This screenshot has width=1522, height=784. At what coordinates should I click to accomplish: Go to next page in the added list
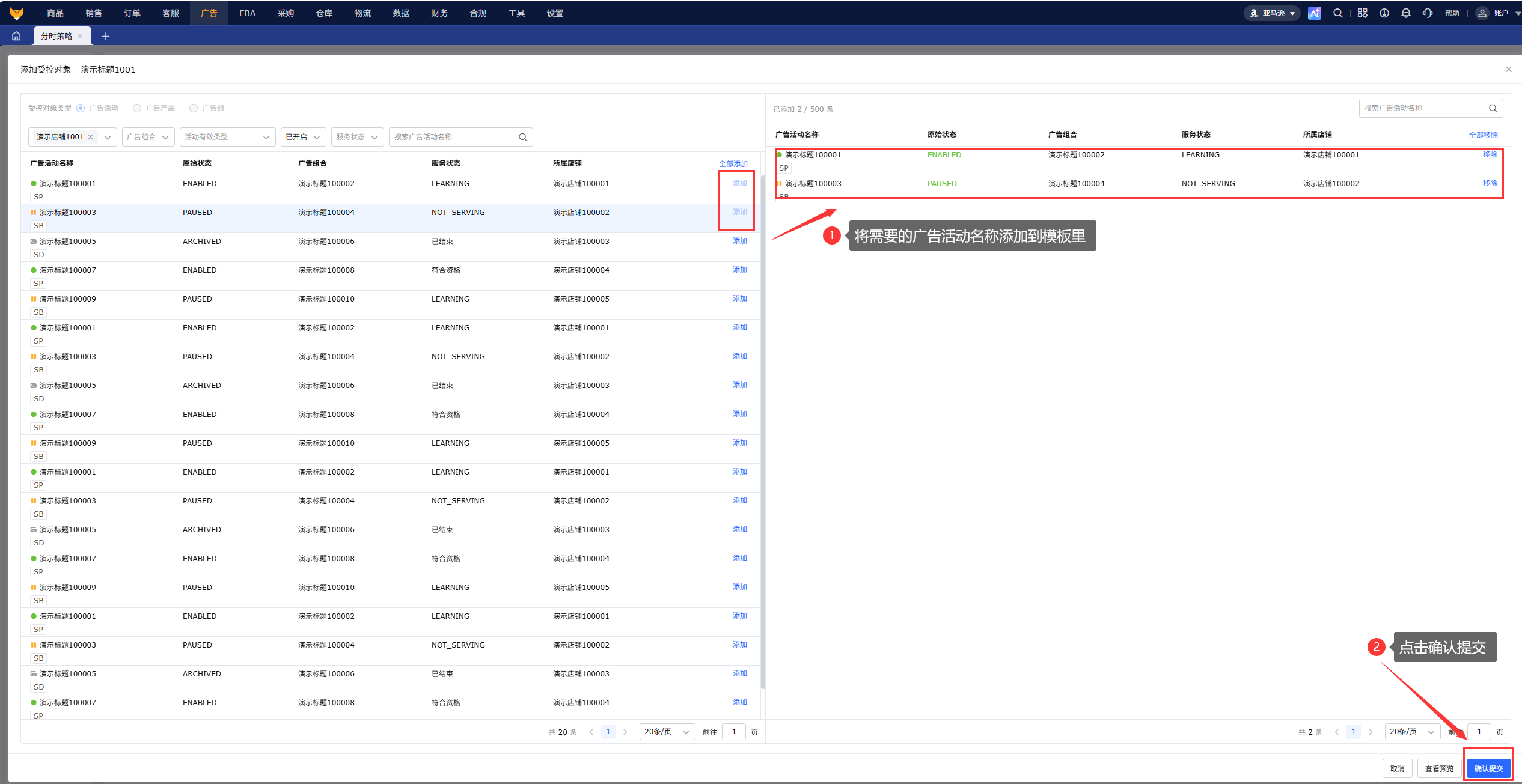1371,732
